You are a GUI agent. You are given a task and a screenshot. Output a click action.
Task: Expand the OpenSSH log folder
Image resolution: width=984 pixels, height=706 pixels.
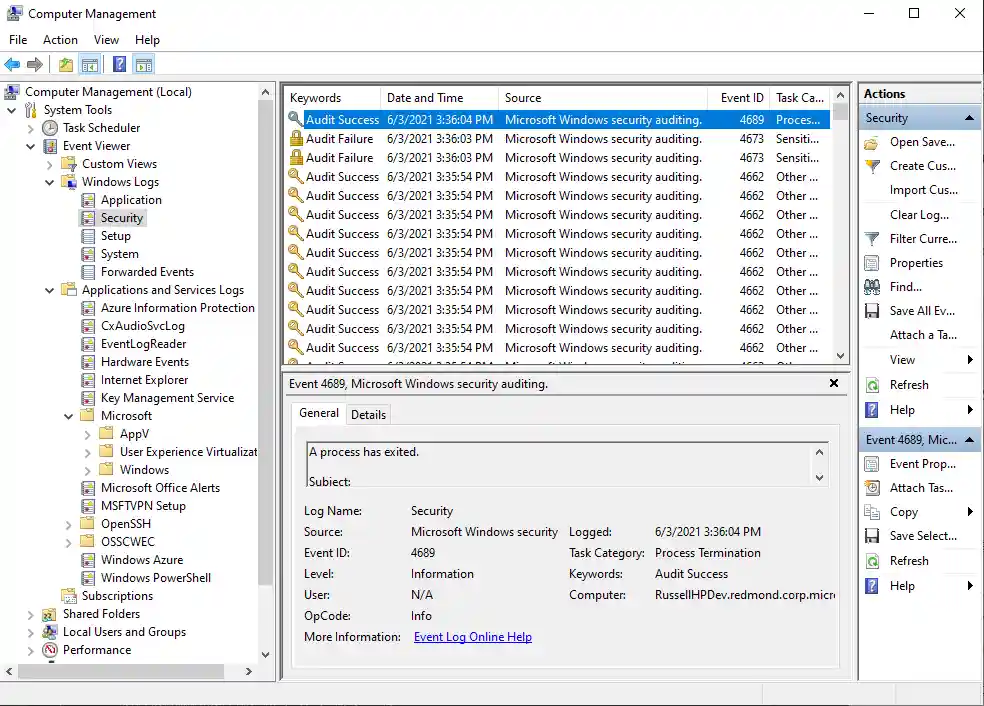tap(68, 523)
